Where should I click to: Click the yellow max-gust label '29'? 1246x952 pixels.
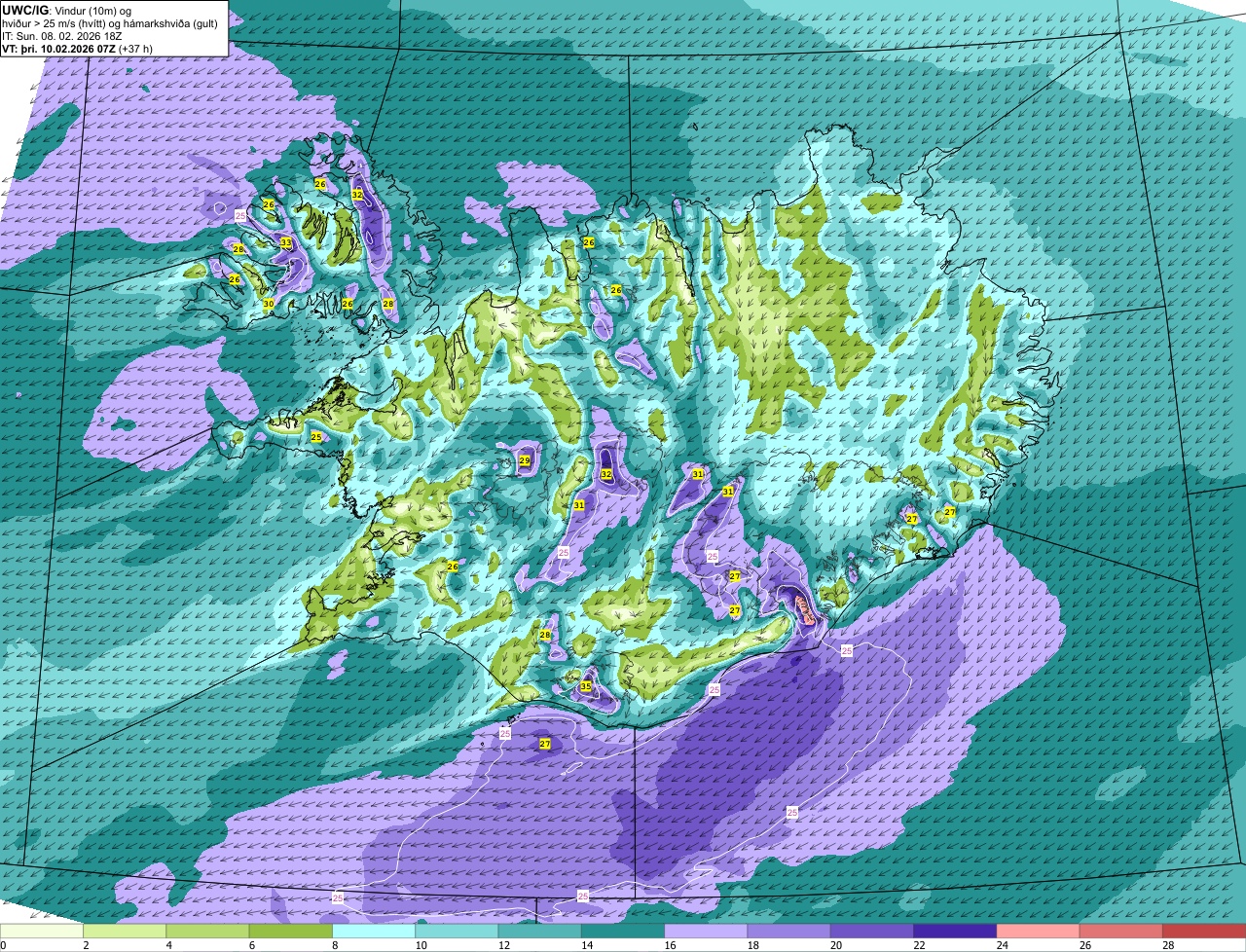pyautogui.click(x=524, y=460)
